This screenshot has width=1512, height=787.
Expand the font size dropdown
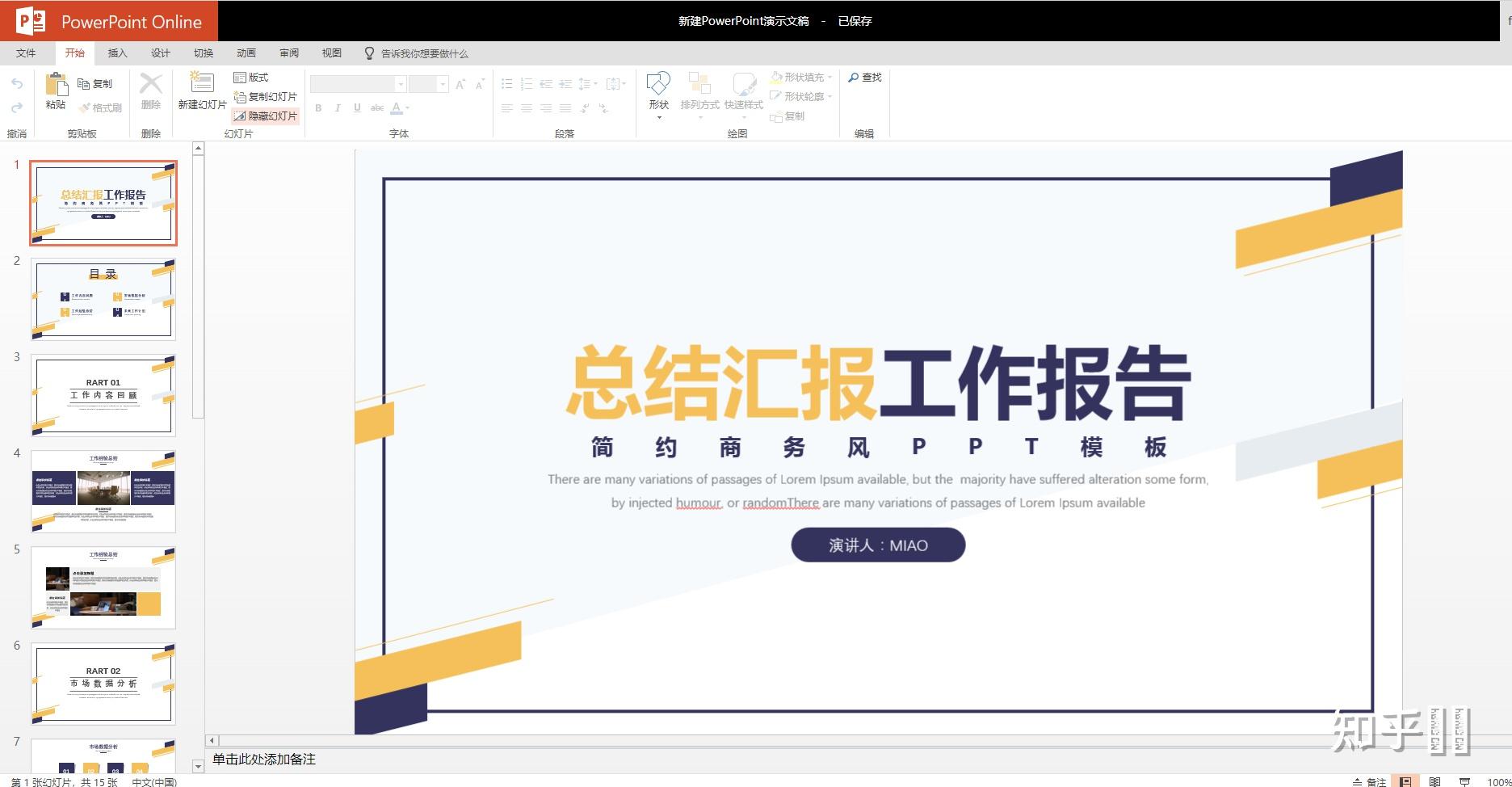click(443, 84)
